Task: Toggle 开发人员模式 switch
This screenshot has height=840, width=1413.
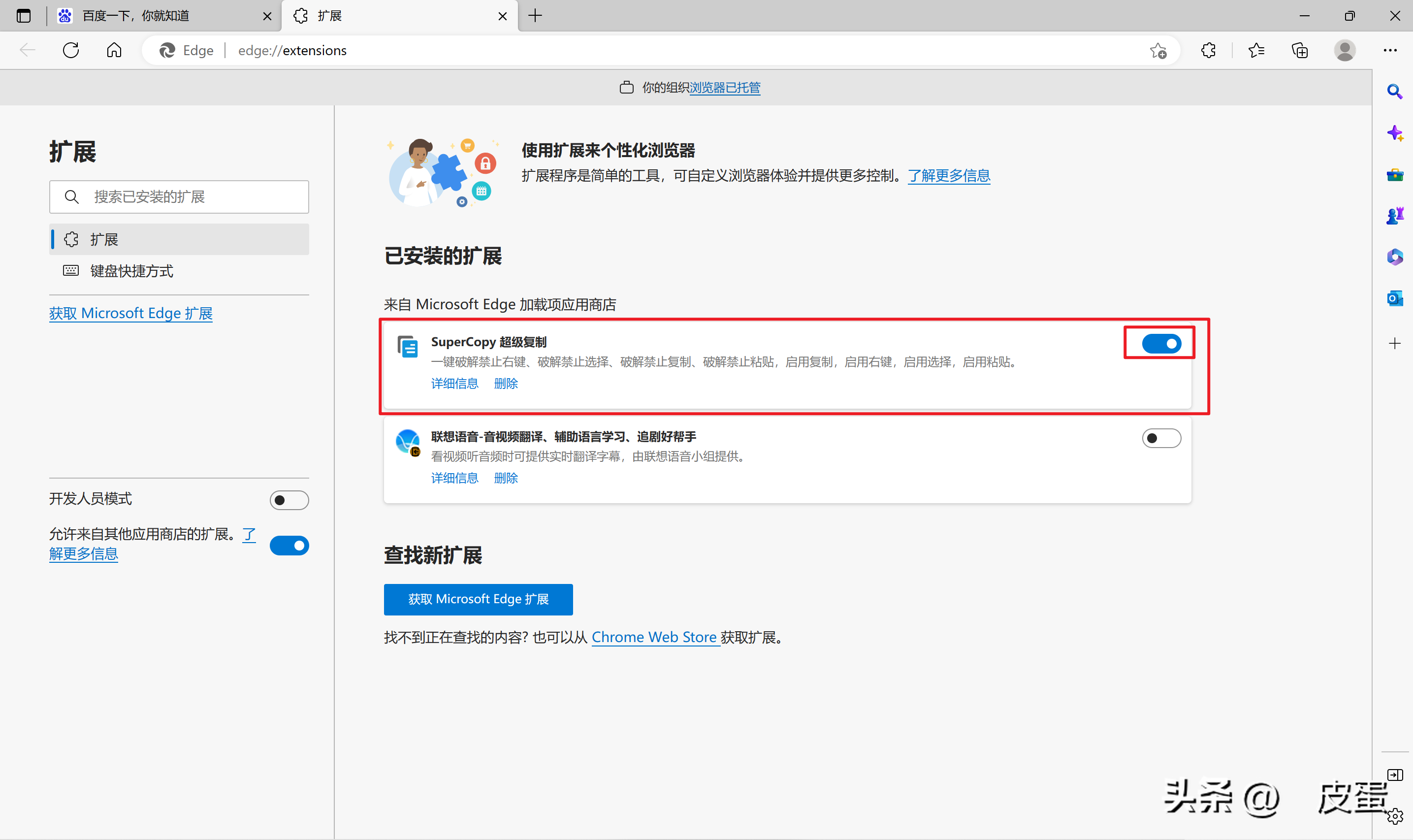Action: (x=289, y=500)
